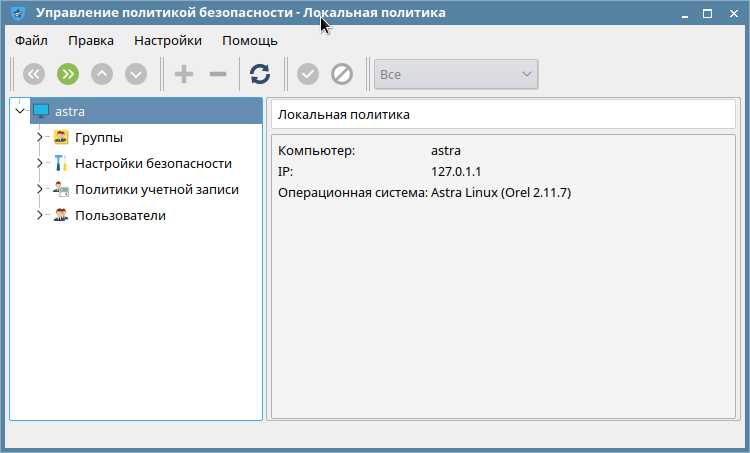Open the "Все" filter dropdown

click(x=456, y=74)
